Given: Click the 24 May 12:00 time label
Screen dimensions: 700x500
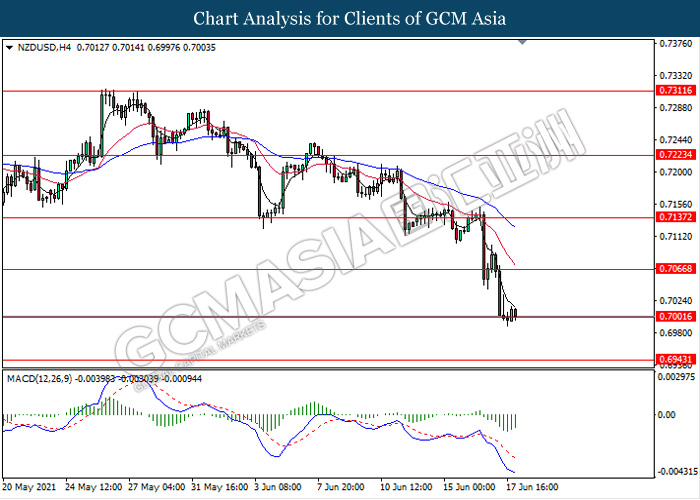Looking at the screenshot, I should [93, 487].
